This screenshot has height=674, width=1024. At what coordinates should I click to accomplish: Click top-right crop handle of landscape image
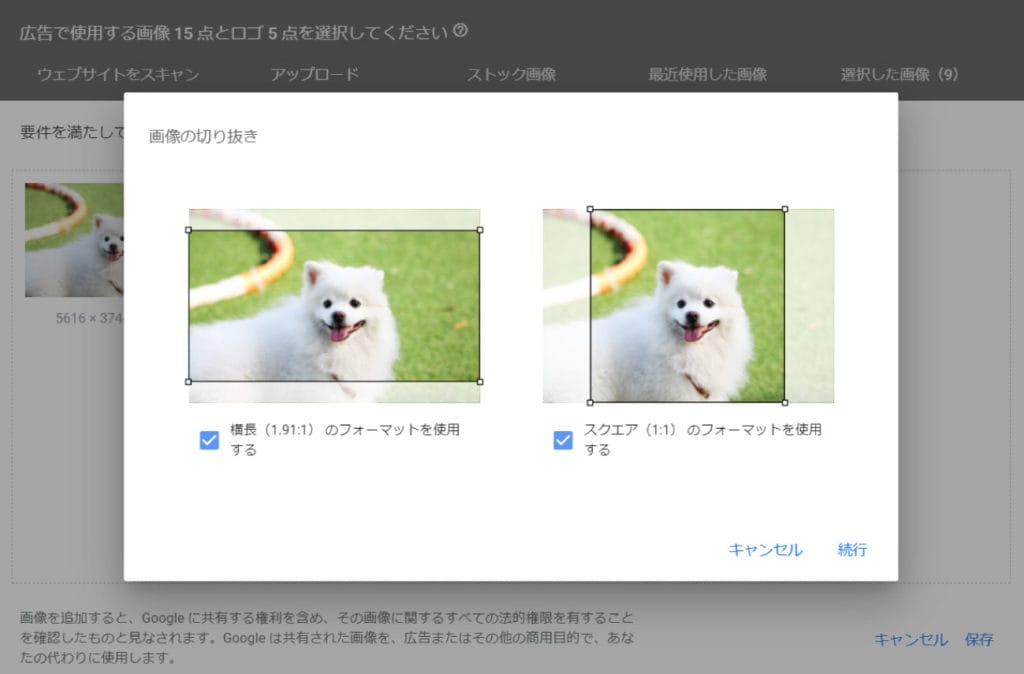[480, 230]
